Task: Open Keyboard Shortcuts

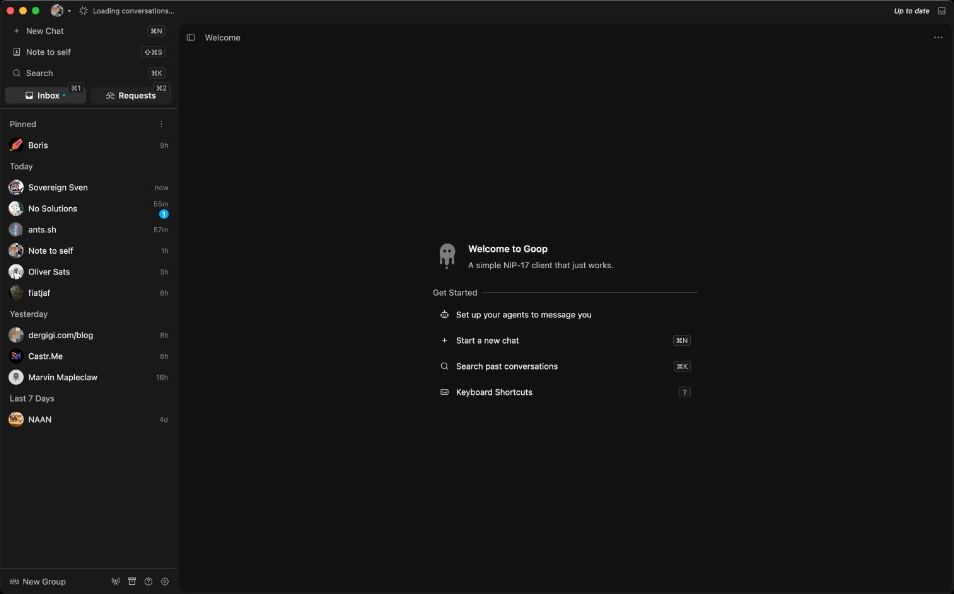Action: click(565, 393)
